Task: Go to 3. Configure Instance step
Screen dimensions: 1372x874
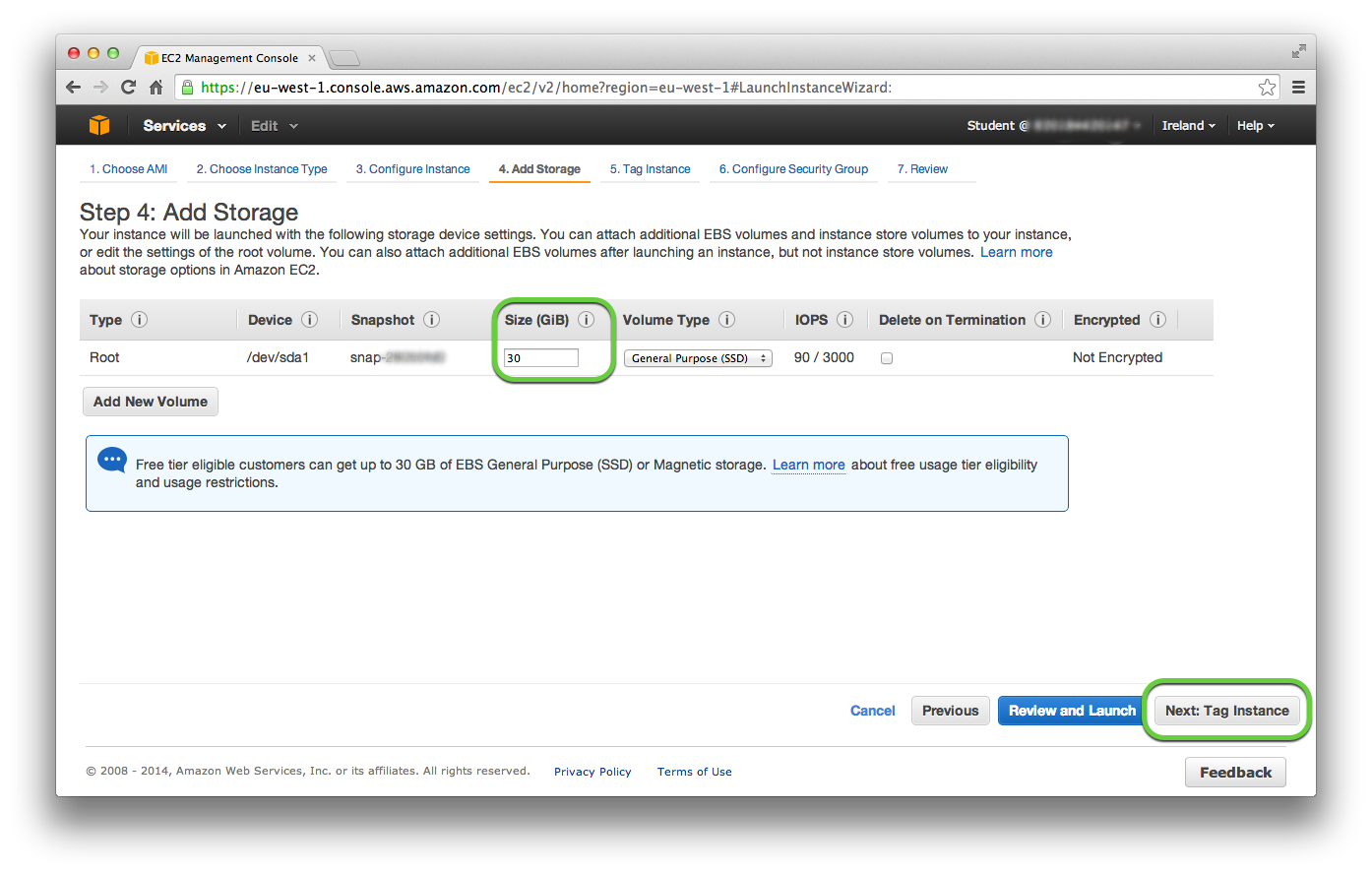Action: [x=413, y=169]
